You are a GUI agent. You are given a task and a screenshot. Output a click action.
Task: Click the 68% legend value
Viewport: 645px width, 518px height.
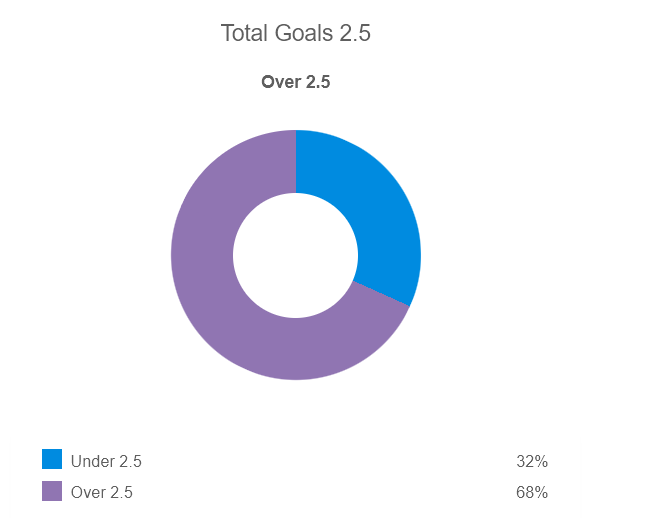(532, 492)
